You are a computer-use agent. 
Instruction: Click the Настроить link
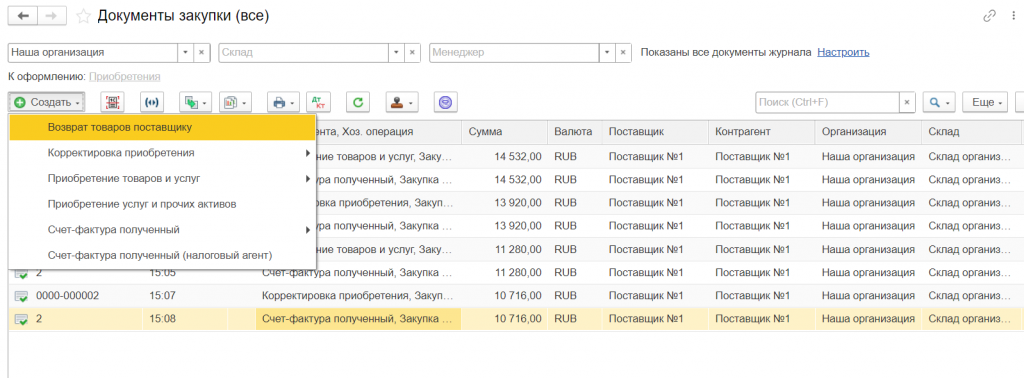[x=843, y=52]
